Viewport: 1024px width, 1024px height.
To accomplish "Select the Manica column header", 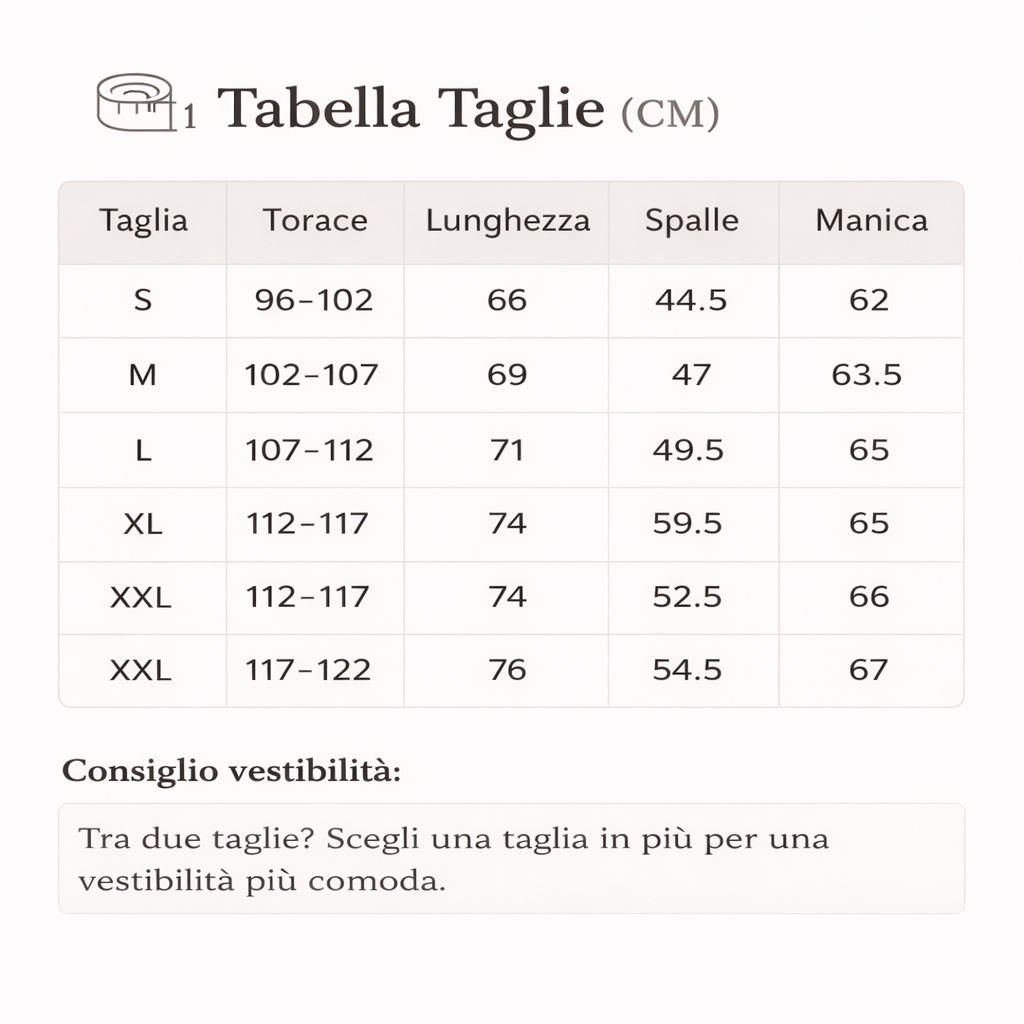I will coord(871,221).
